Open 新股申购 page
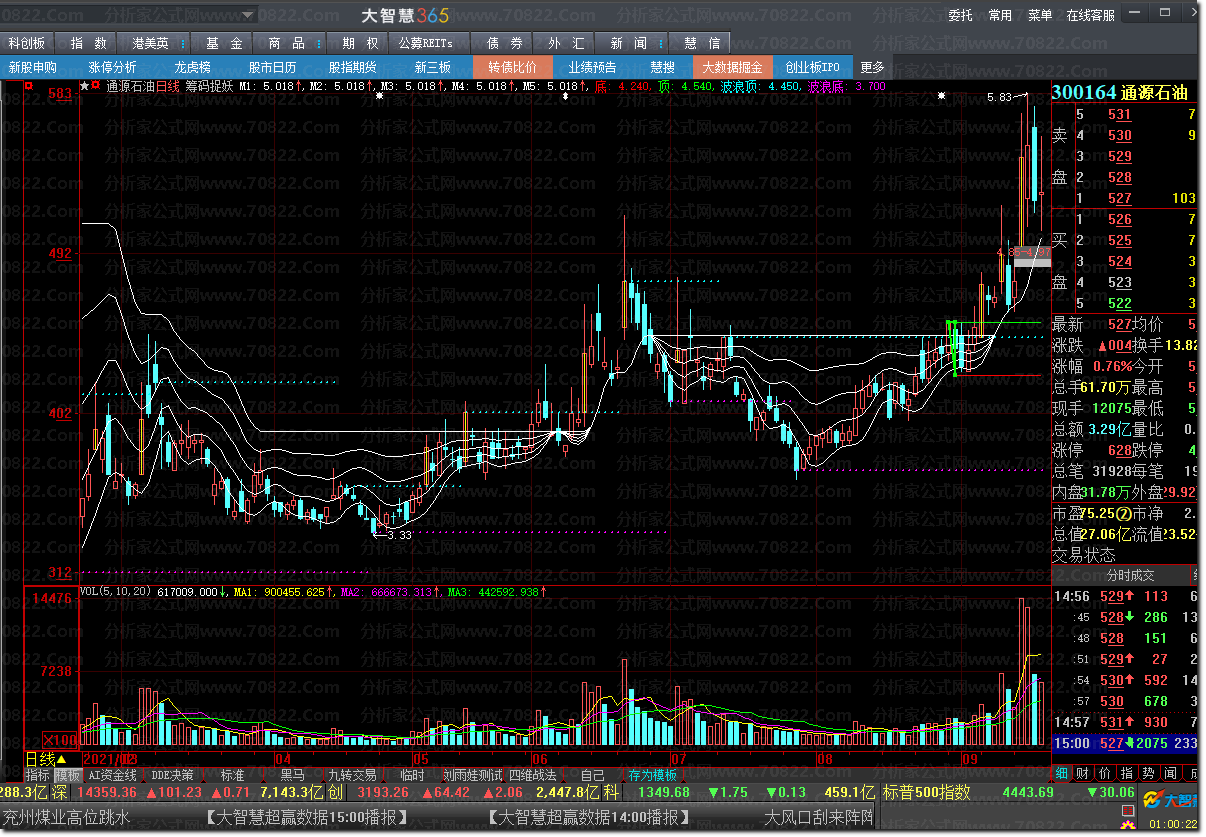This screenshot has height=837, width=1206. point(32,67)
